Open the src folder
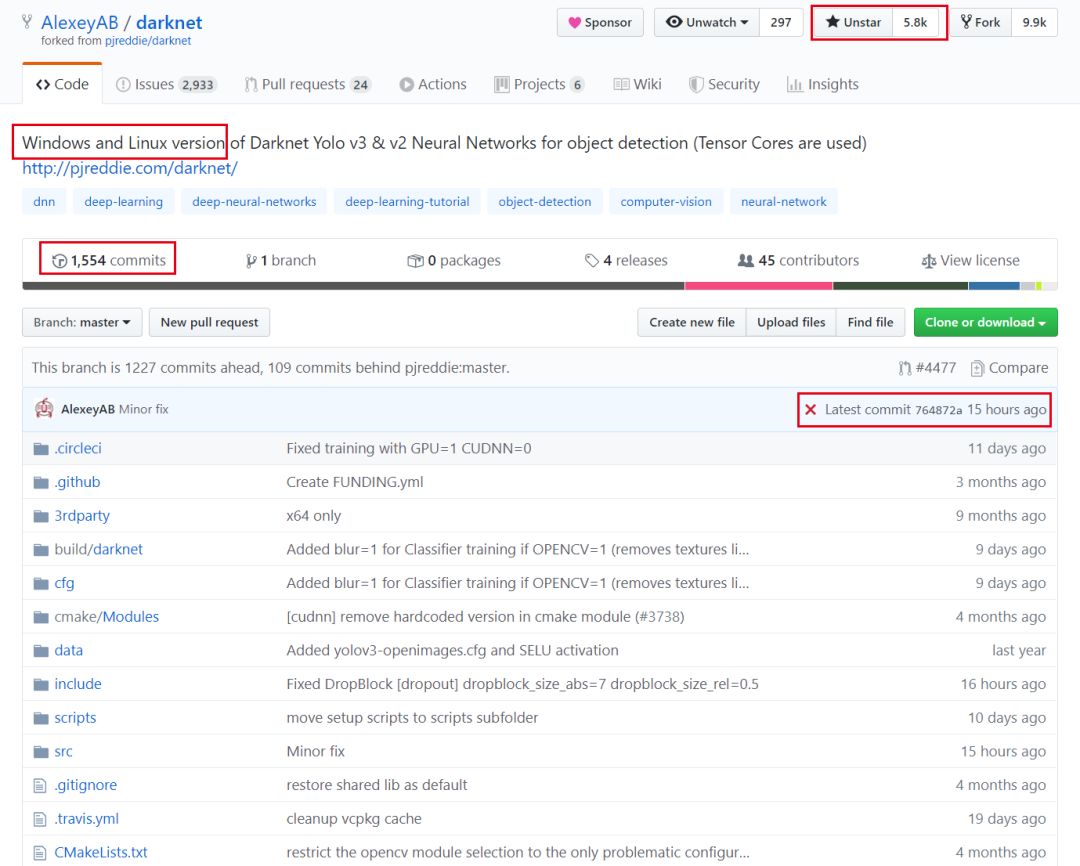Viewport: 1080px width, 866px height. click(63, 752)
